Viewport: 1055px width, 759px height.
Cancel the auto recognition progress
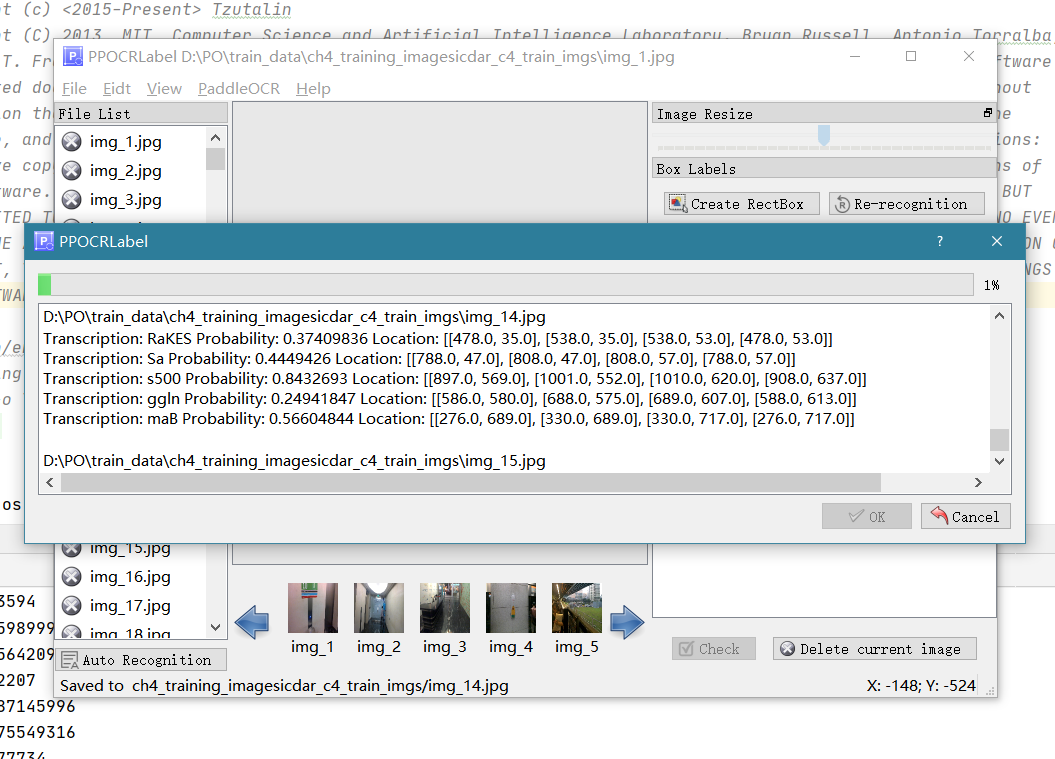click(x=966, y=516)
